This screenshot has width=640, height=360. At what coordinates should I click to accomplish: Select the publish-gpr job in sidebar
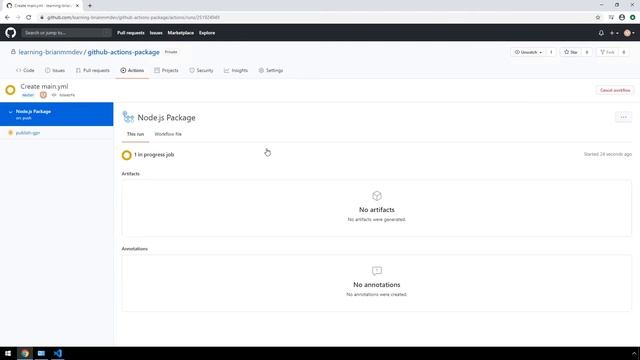coord(28,133)
